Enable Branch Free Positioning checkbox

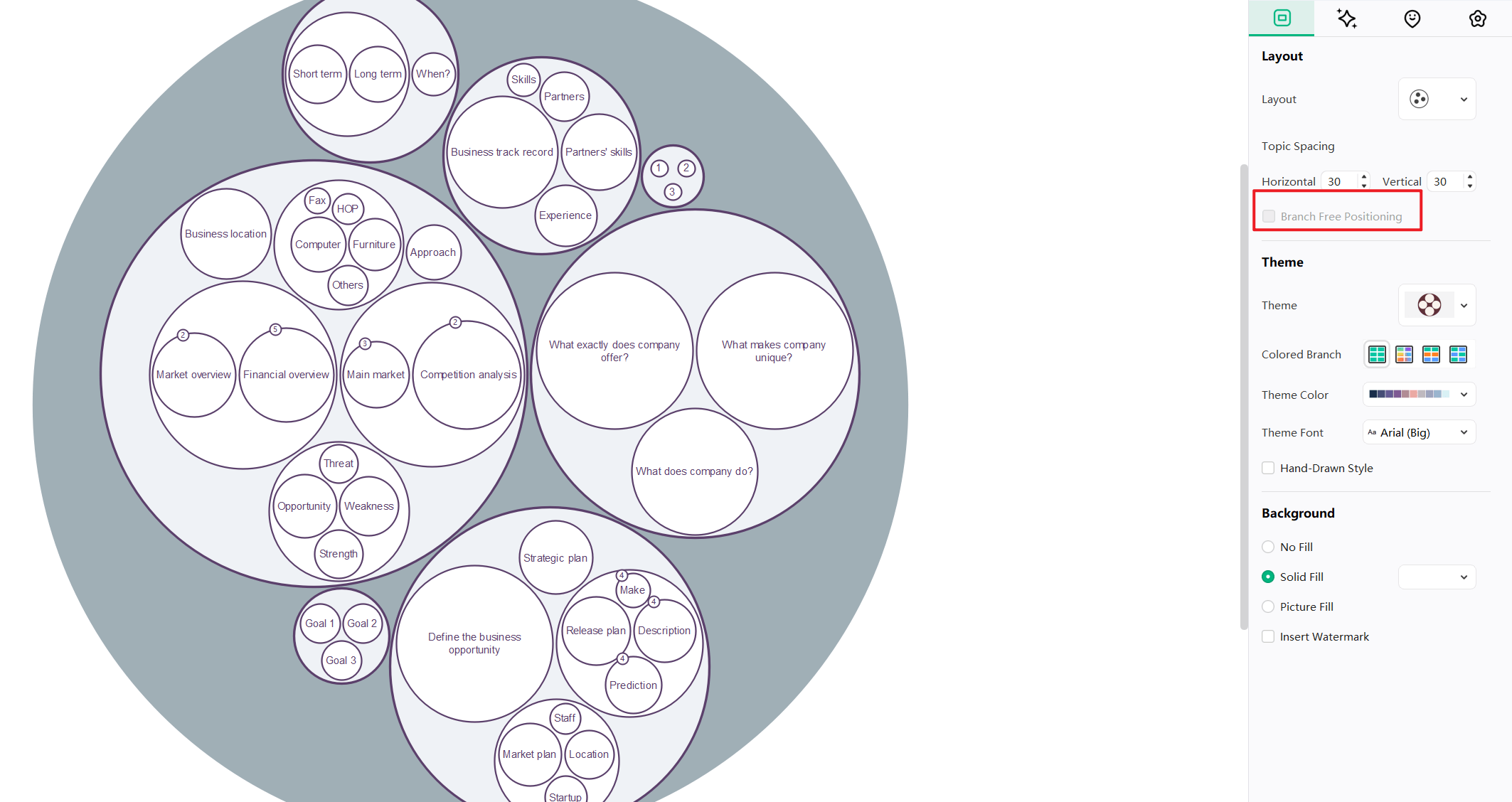[x=1268, y=216]
